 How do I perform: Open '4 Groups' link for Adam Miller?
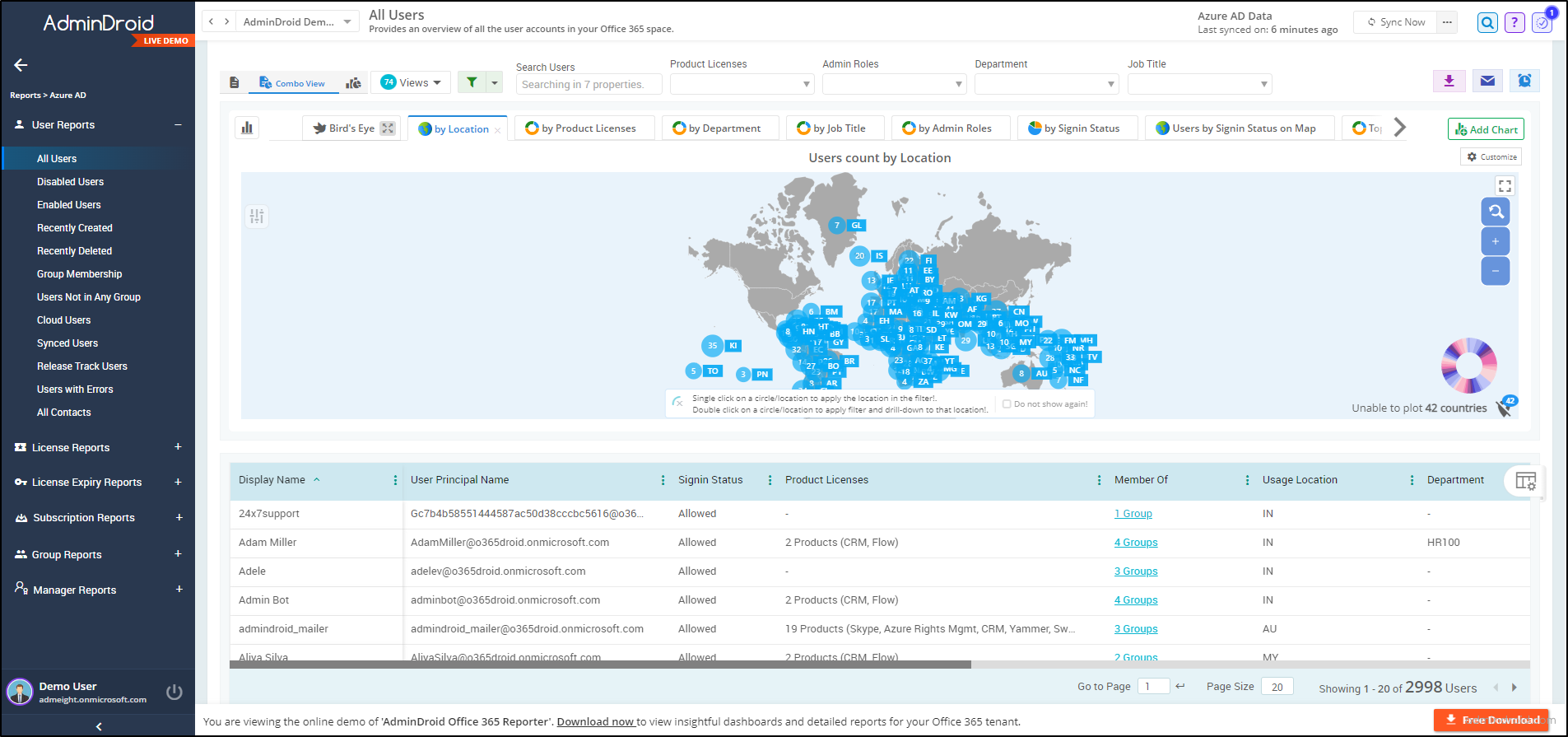[x=1136, y=543]
